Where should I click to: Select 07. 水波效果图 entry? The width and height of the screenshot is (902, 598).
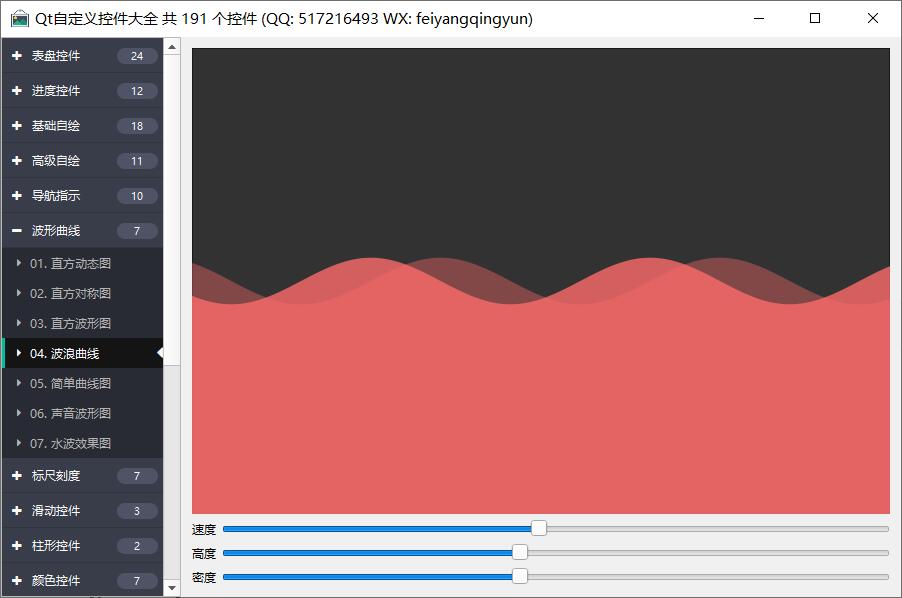pyautogui.click(x=70, y=444)
